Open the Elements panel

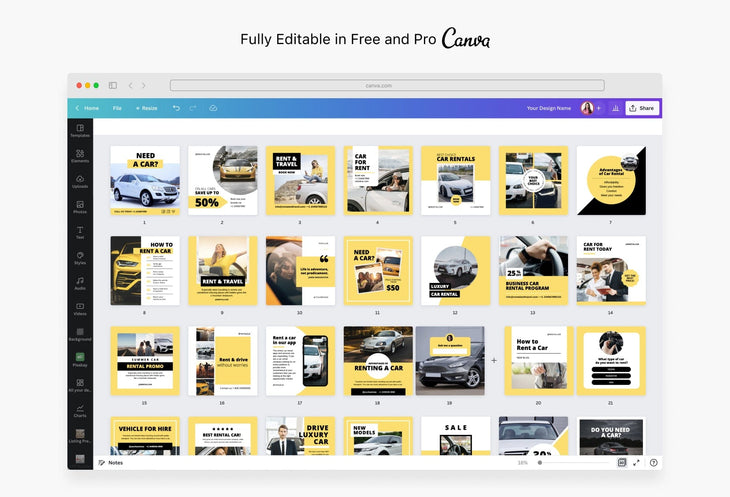tap(80, 154)
